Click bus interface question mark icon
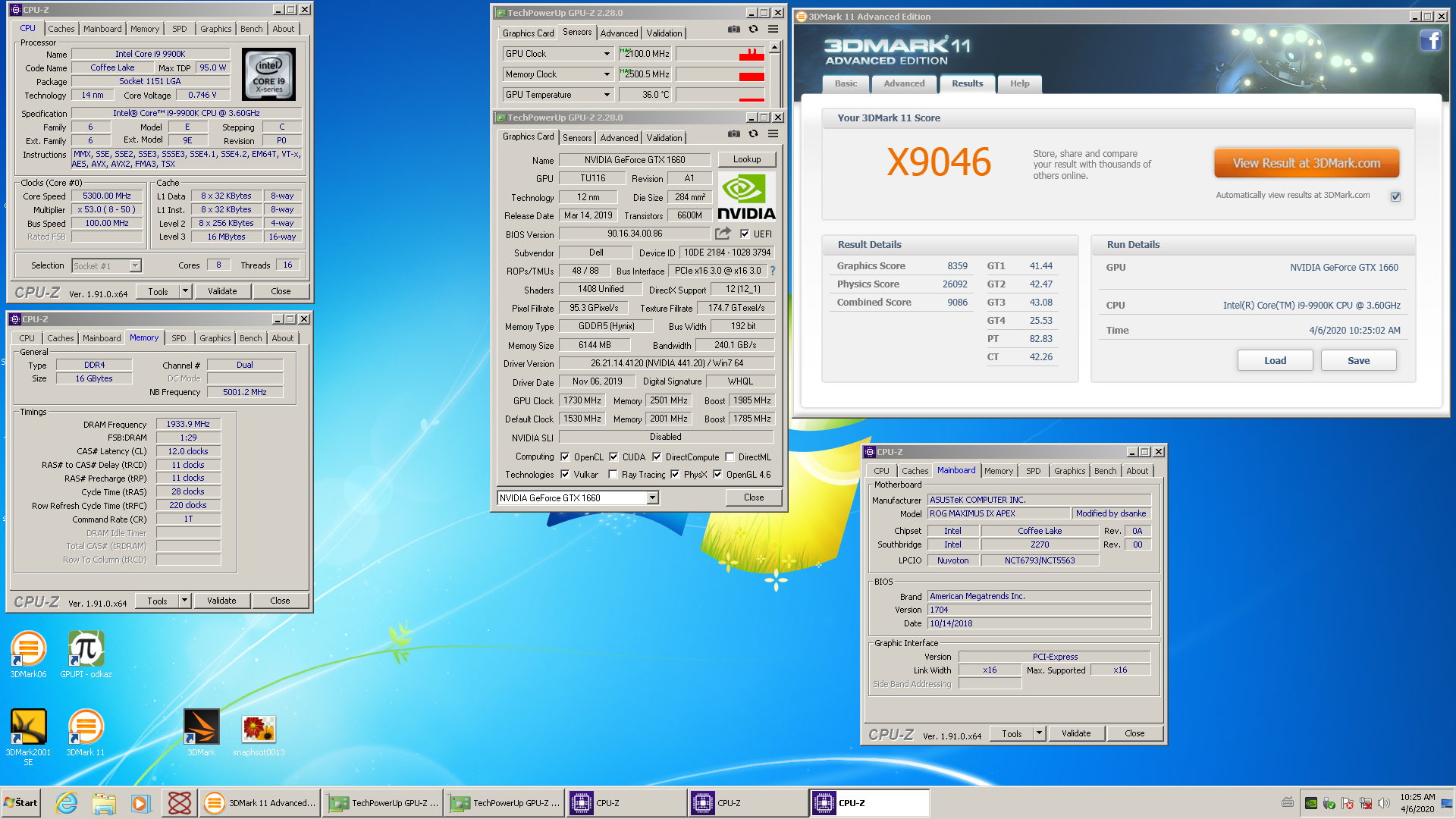1456x819 pixels. tap(773, 271)
